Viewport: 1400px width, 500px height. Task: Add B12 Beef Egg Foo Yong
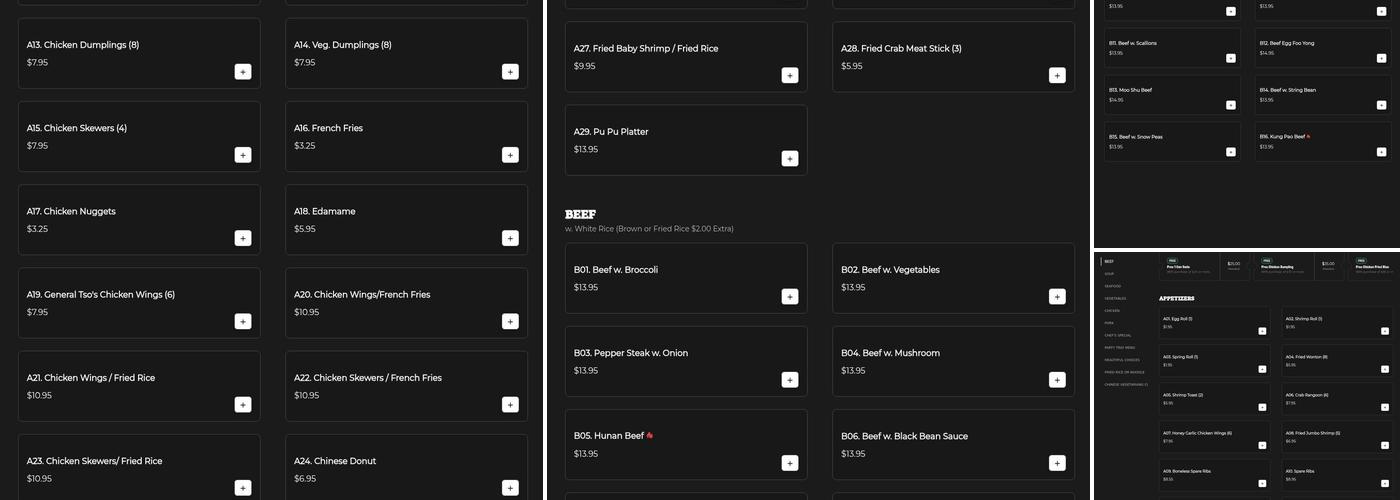tap(1380, 58)
